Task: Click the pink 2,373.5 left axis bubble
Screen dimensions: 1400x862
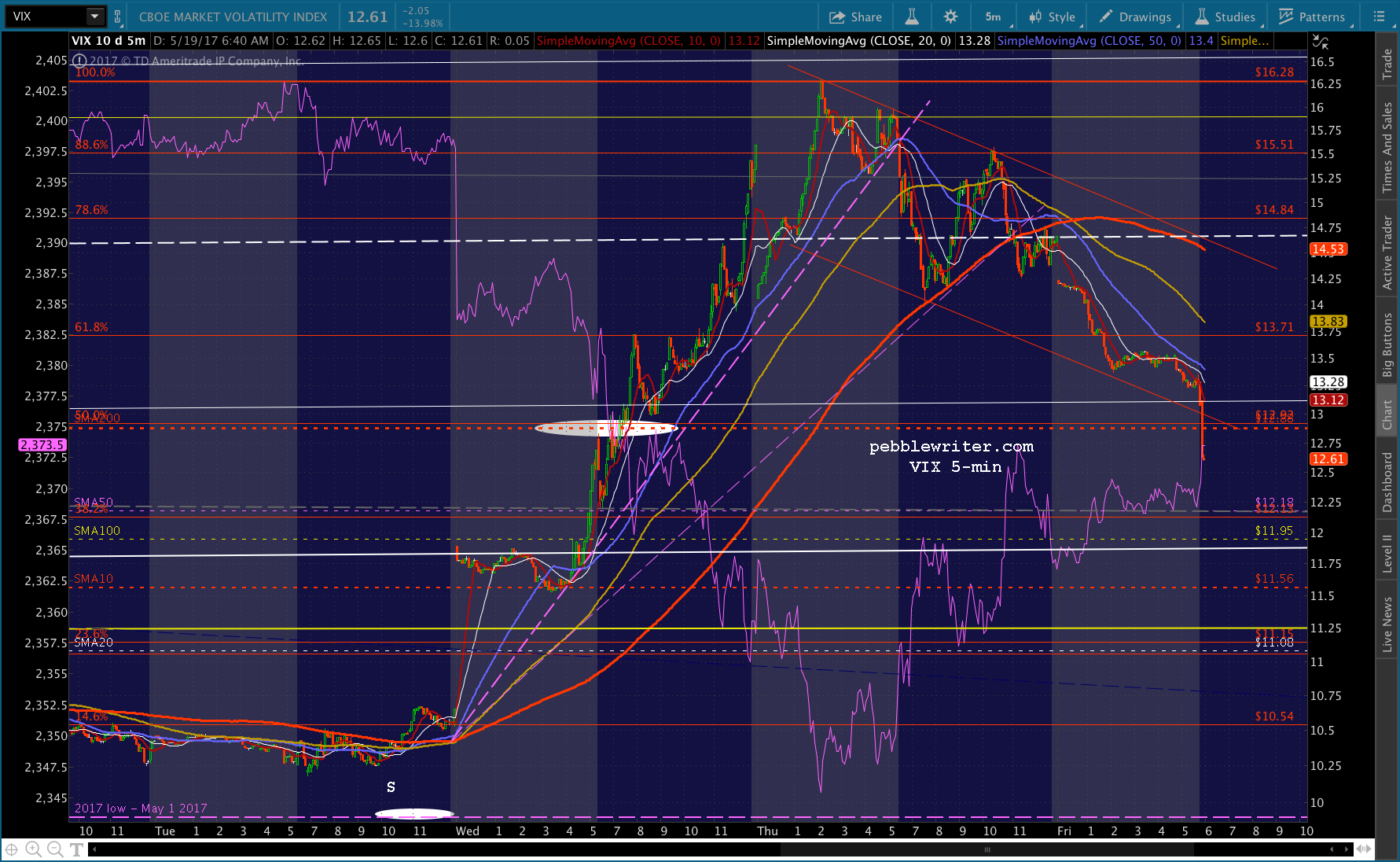Action: pyautogui.click(x=42, y=444)
